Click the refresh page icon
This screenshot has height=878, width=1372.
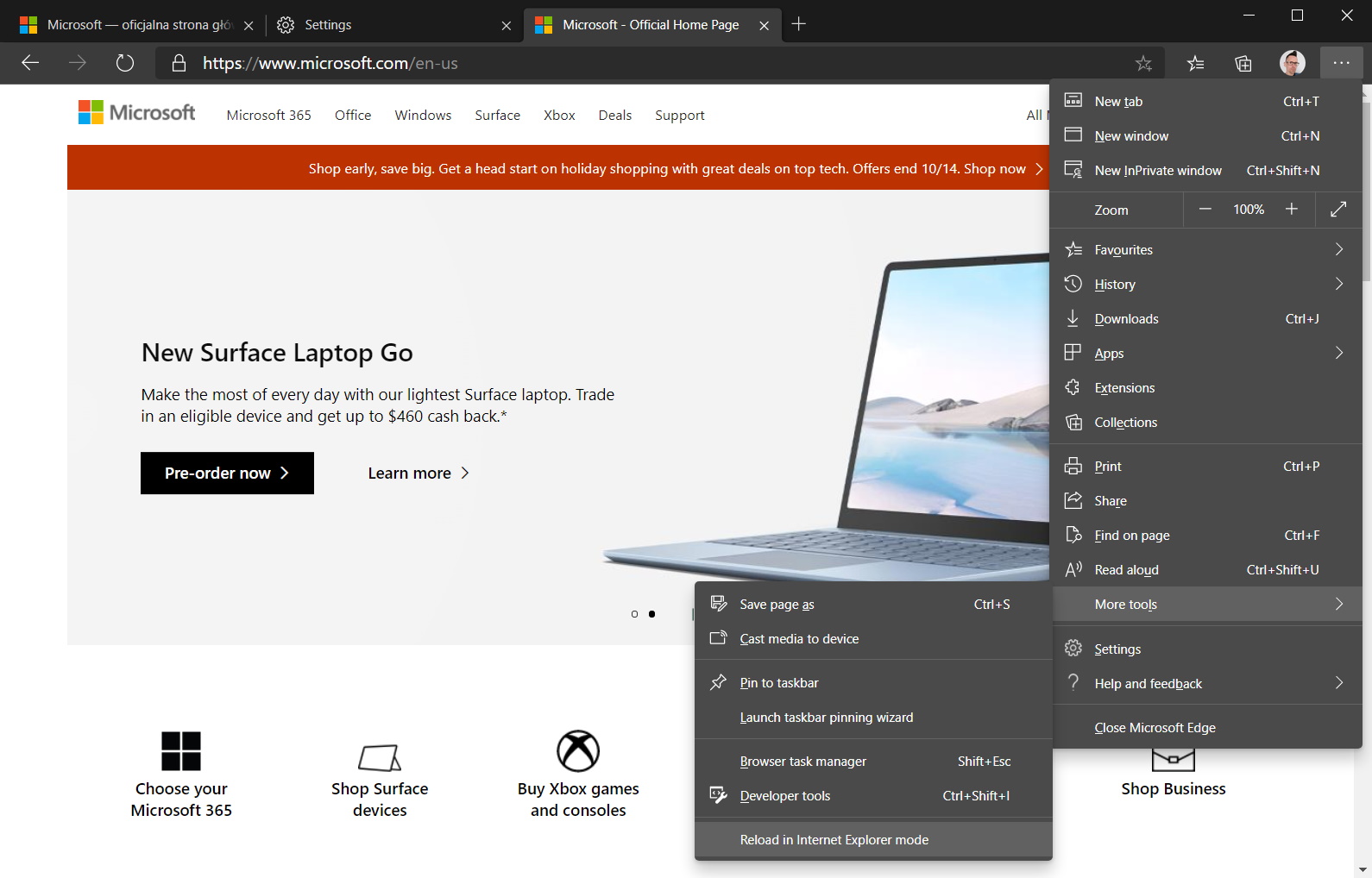click(125, 63)
